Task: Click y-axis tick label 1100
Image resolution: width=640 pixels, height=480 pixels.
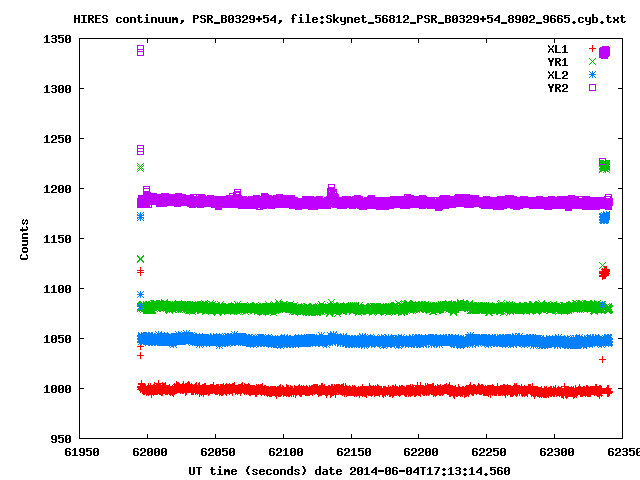Action: [x=57, y=289]
